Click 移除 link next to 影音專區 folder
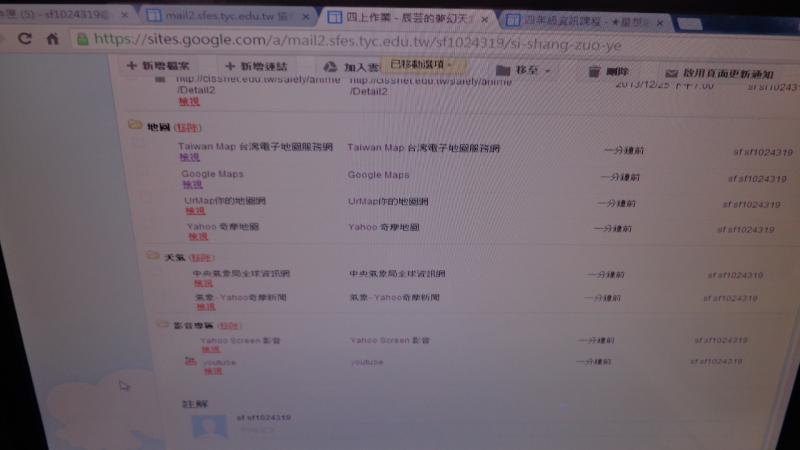Viewport: 800px width, 450px height. click(x=229, y=326)
